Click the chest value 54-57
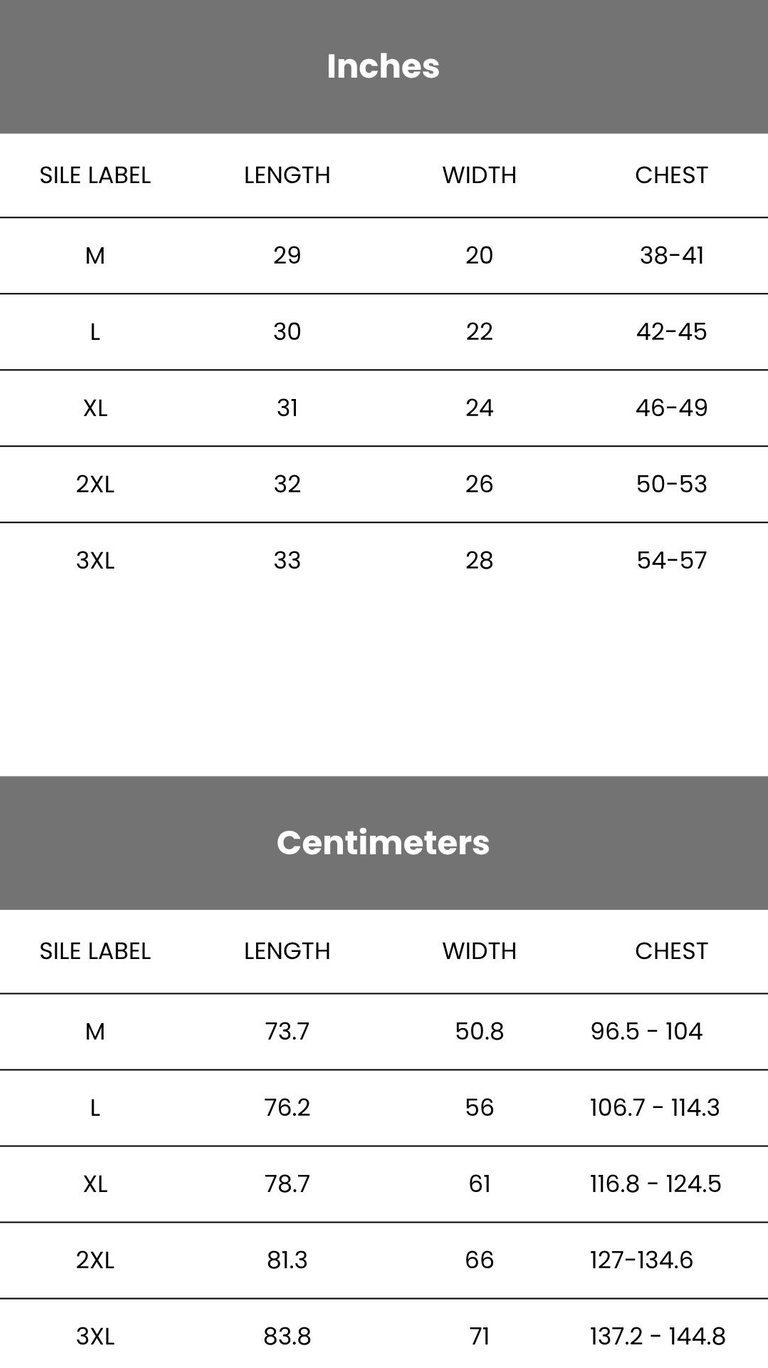This screenshot has height=1368, width=768. point(672,560)
